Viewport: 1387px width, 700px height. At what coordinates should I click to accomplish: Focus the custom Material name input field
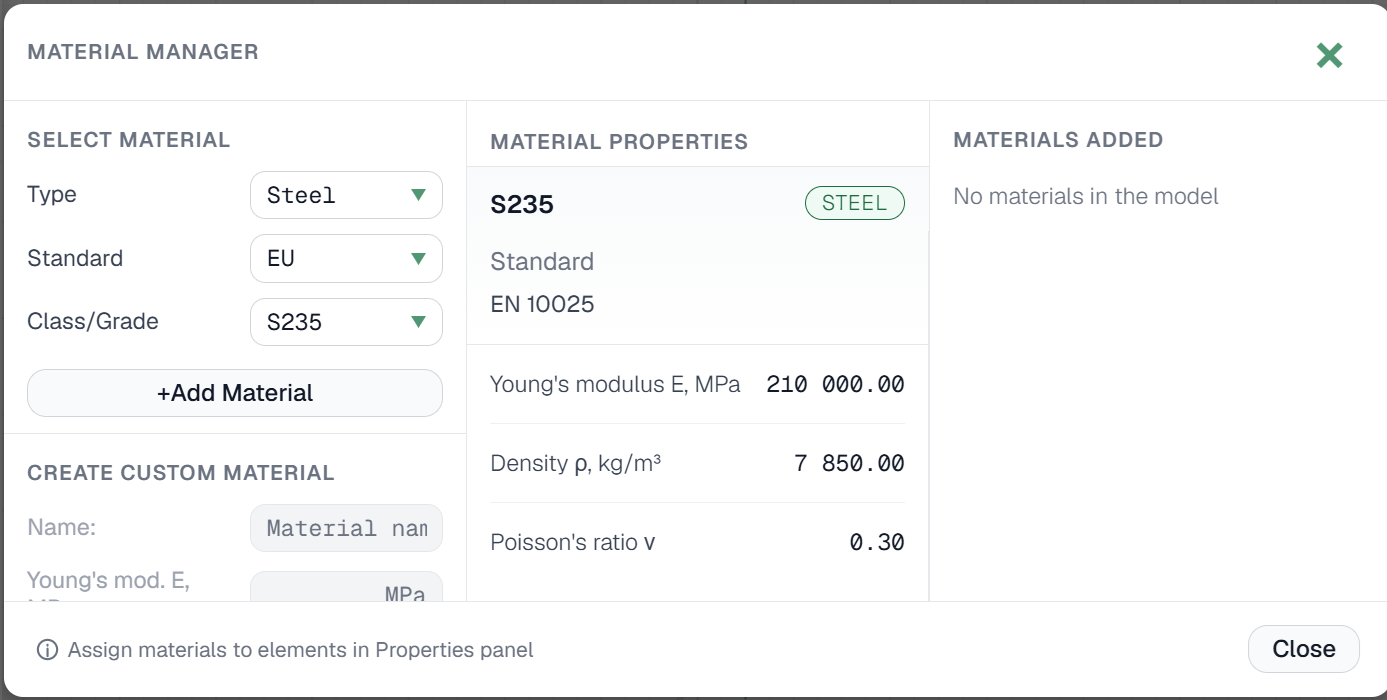tap(346, 528)
